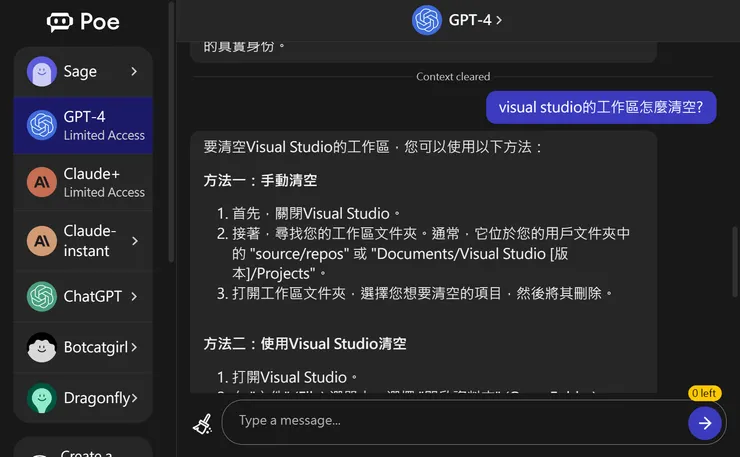The width and height of the screenshot is (740, 457).
Task: Click the heading 方法一：手動清空
Action: point(261,180)
